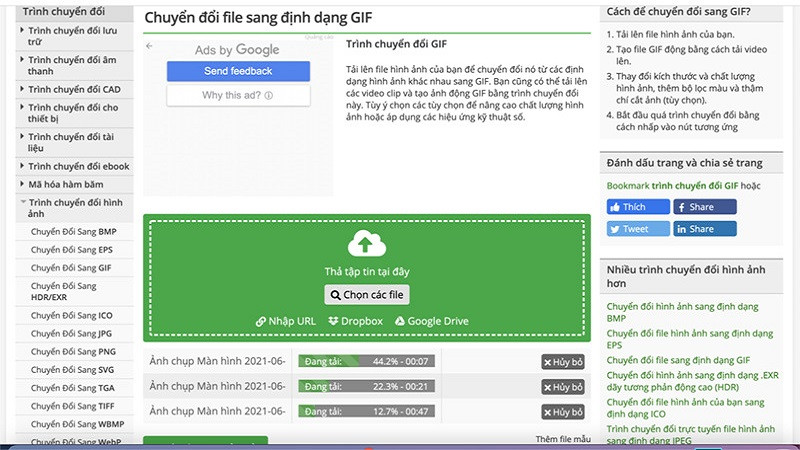Screen dimensions: 800x450
Task: Open Chuyển đổi file hình ảnh sang EPS
Action: [690, 339]
